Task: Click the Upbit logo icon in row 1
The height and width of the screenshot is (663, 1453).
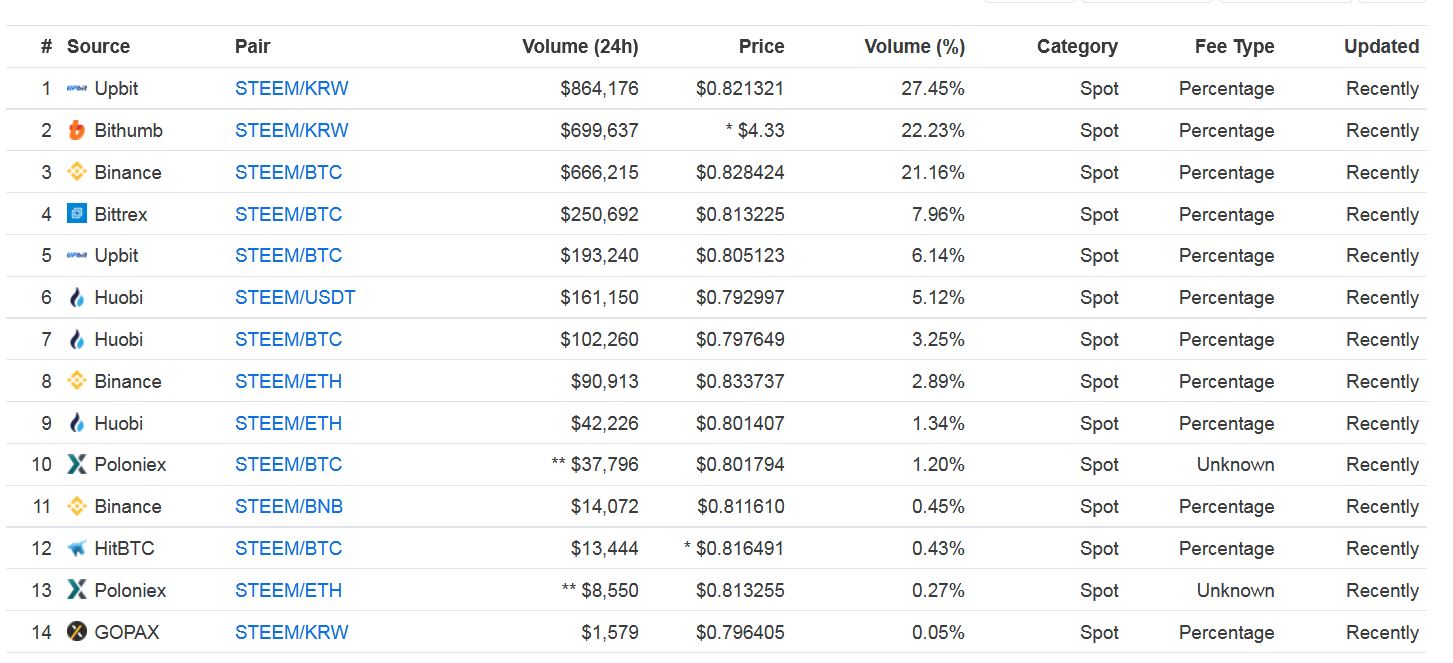Action: [x=76, y=89]
